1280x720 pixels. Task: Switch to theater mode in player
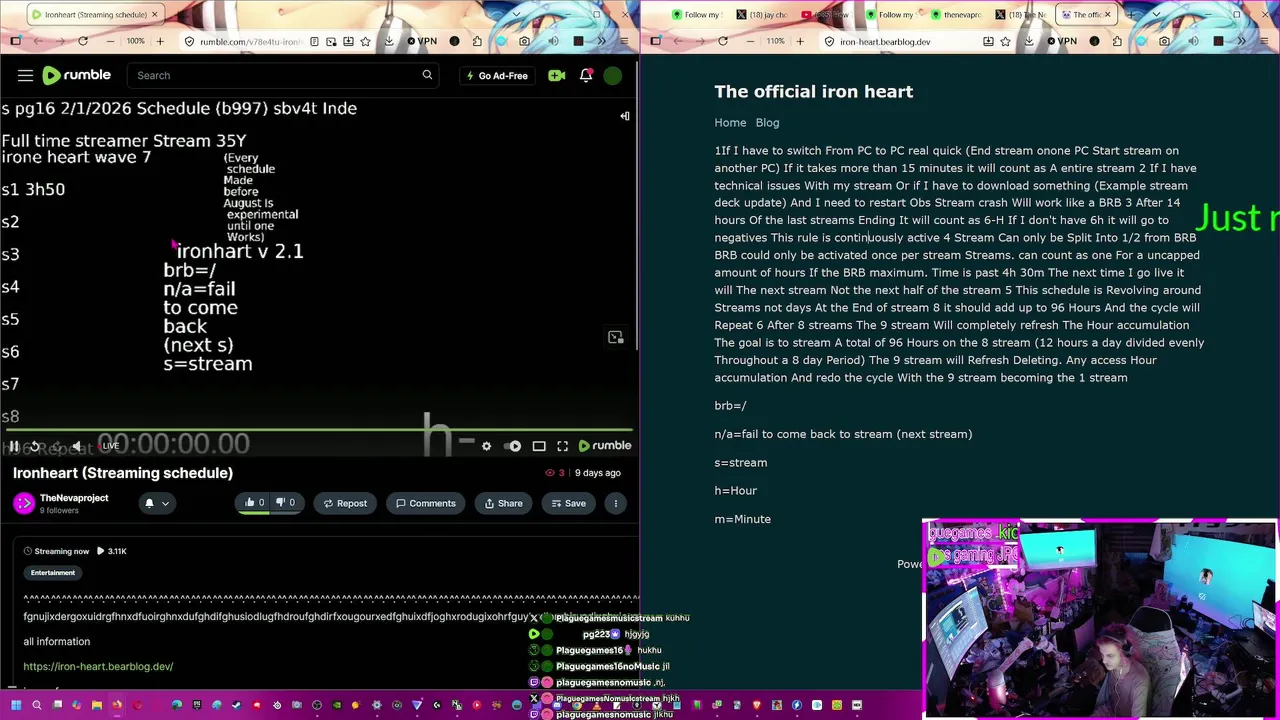[539, 446]
